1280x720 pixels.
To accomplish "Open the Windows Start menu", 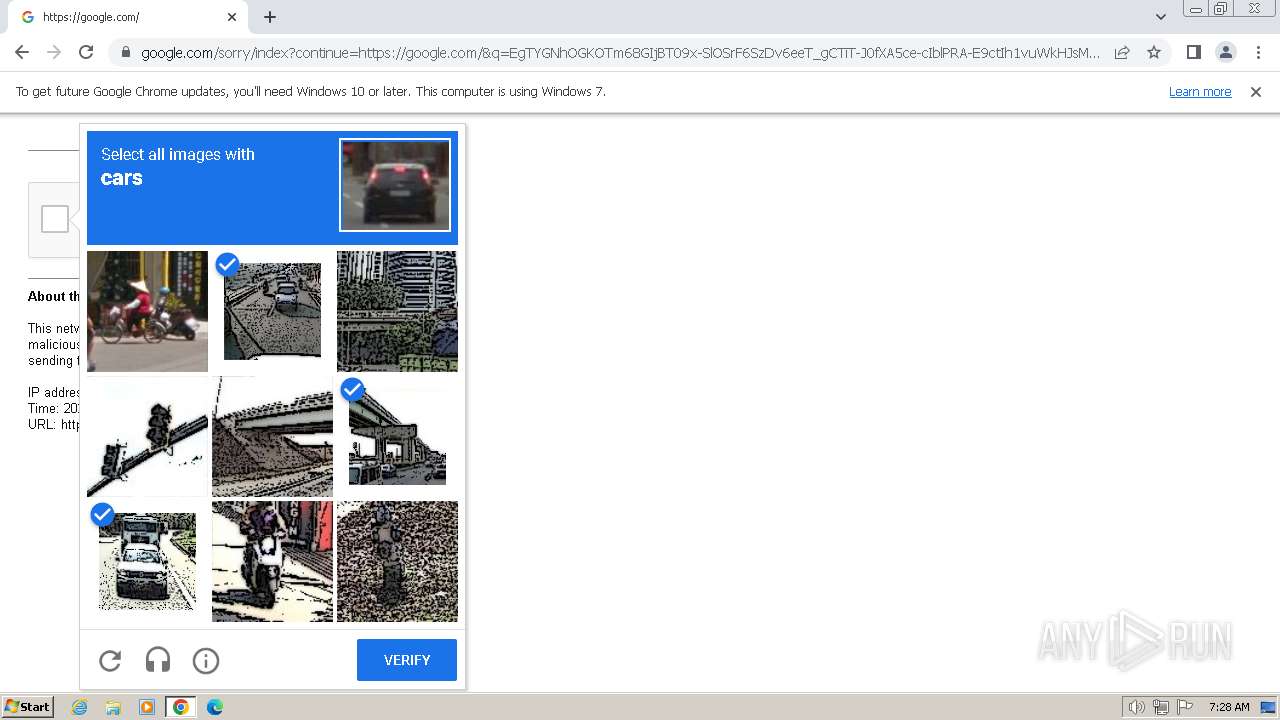I will [27, 707].
